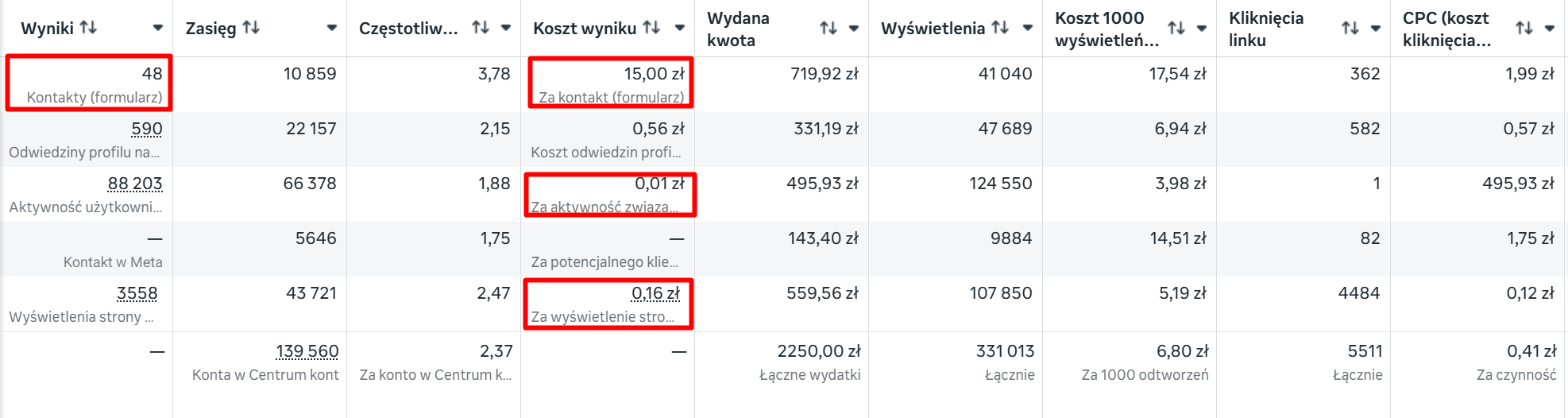Open the 88 203 activity result link
Viewport: 1568px width, 418px height.
(x=135, y=184)
